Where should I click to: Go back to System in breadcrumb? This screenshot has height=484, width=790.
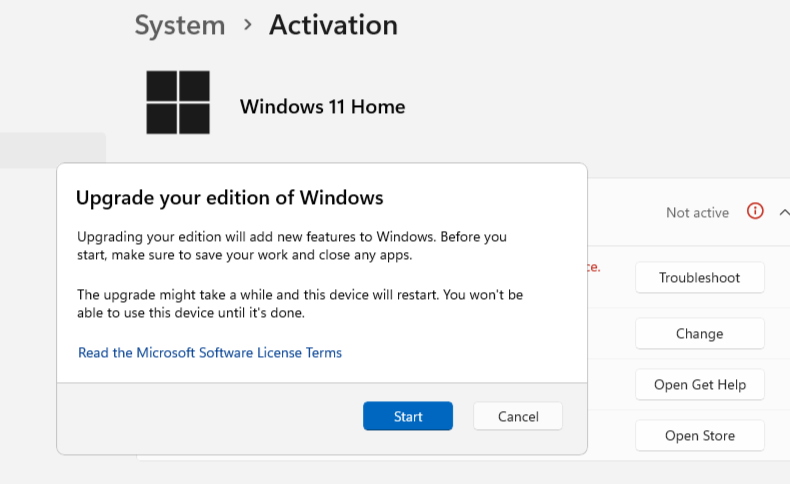point(180,25)
